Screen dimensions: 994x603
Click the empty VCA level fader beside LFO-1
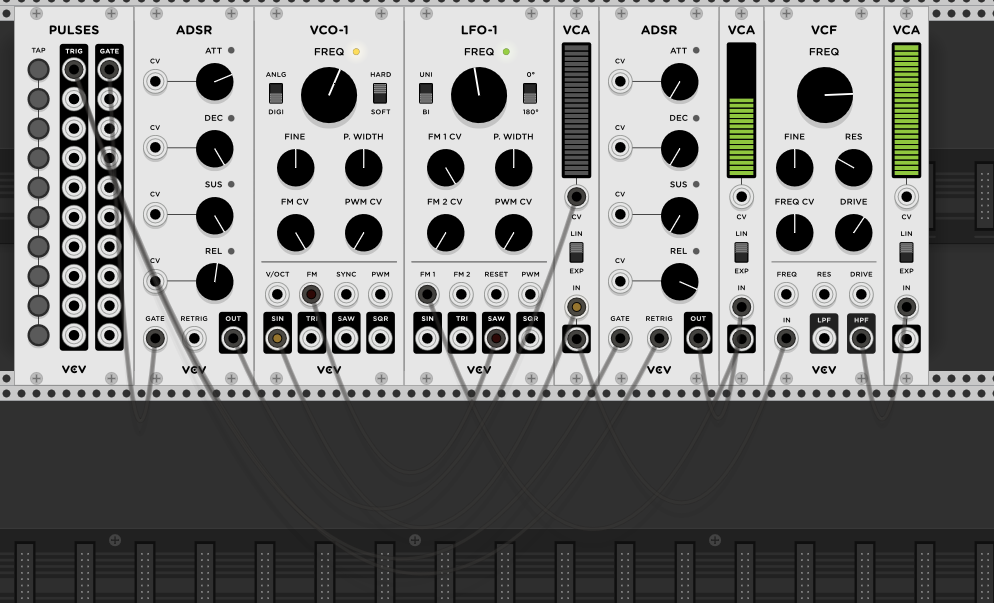tap(576, 110)
